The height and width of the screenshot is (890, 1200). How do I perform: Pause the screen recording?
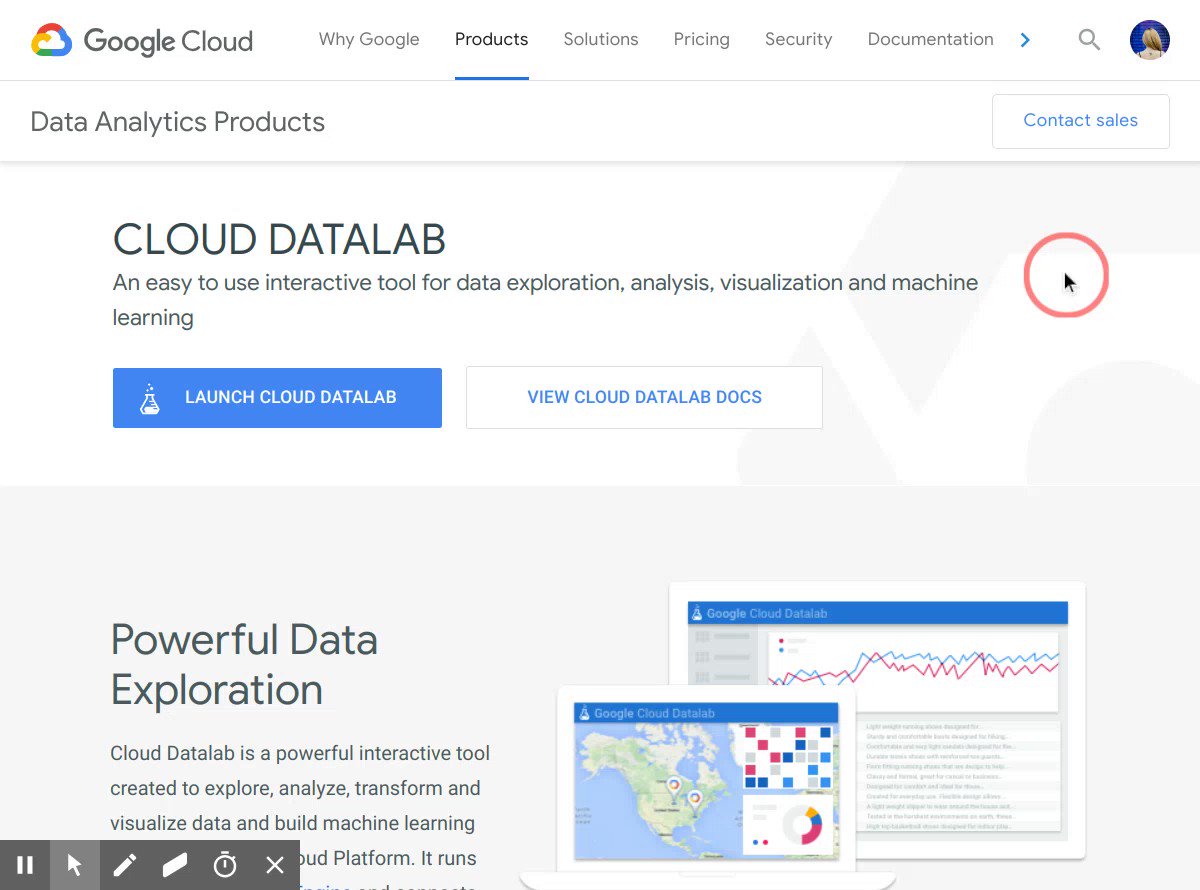point(25,865)
